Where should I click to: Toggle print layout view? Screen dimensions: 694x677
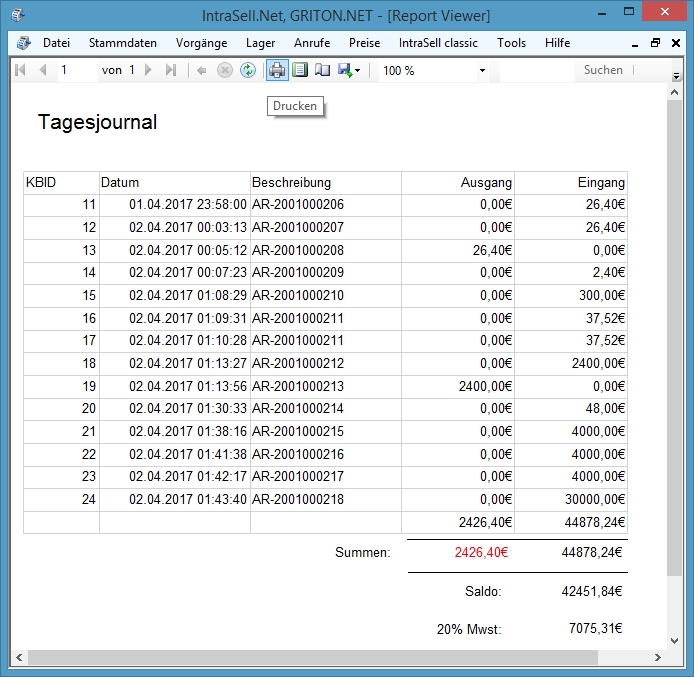pos(300,70)
